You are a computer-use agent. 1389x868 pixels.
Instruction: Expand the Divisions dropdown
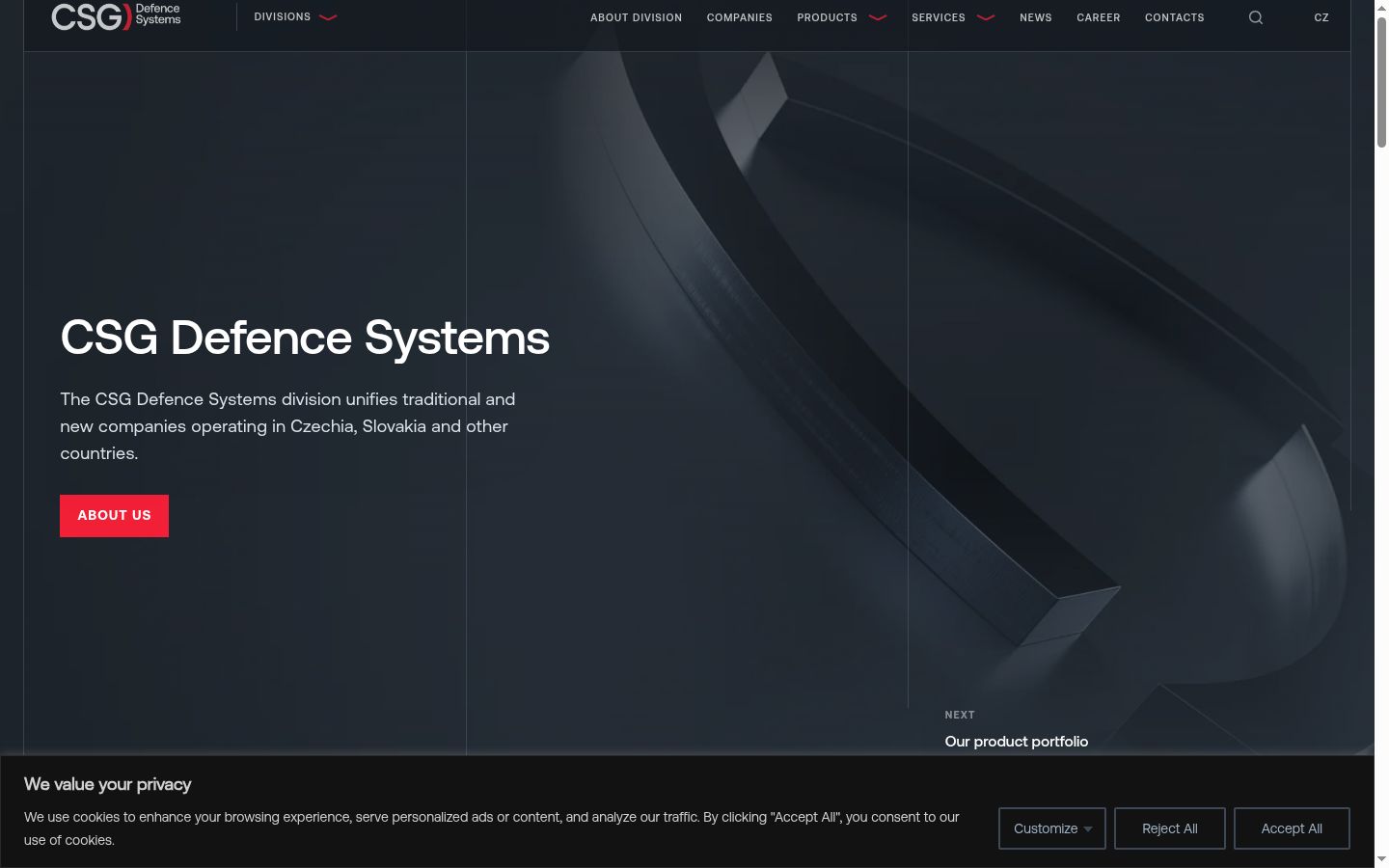click(295, 17)
